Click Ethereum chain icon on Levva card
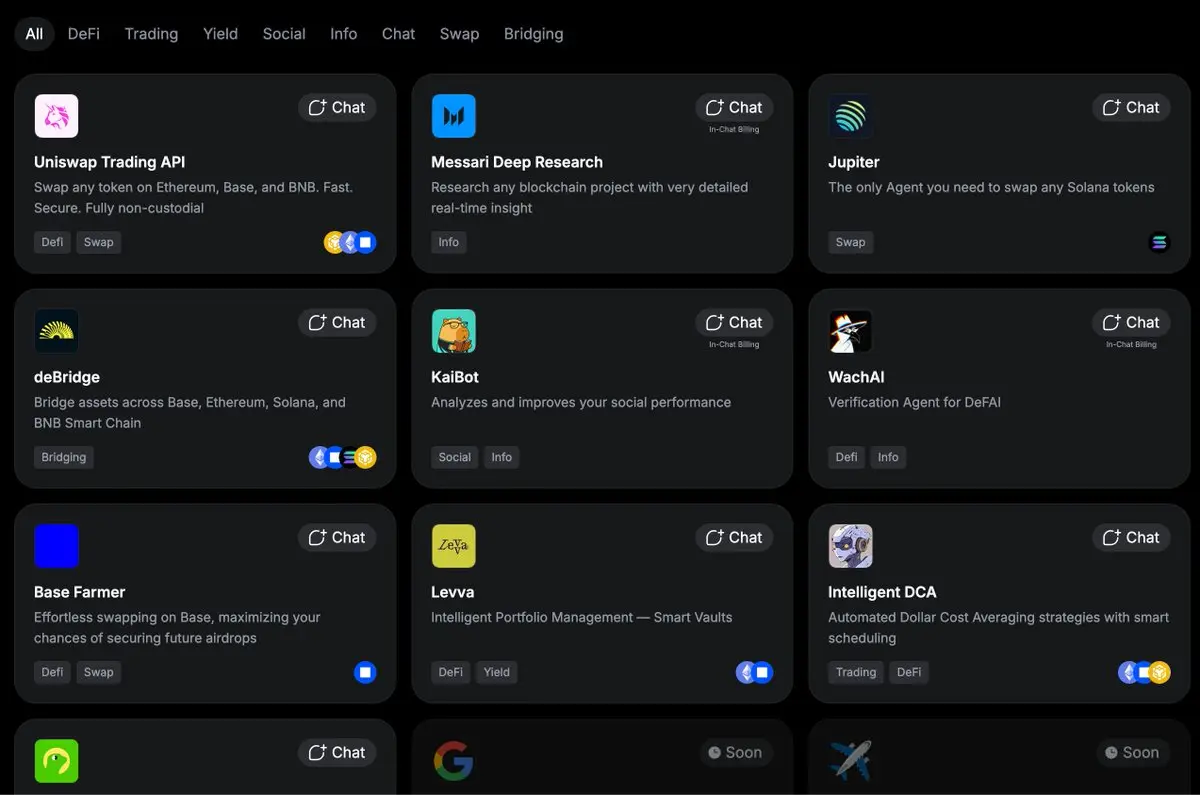The width and height of the screenshot is (1200, 795). tap(745, 672)
